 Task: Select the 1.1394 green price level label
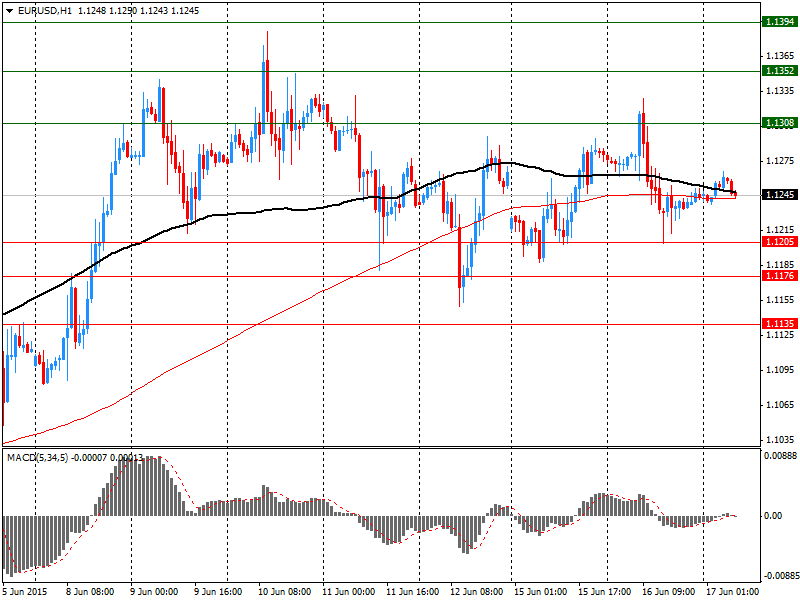(780, 22)
